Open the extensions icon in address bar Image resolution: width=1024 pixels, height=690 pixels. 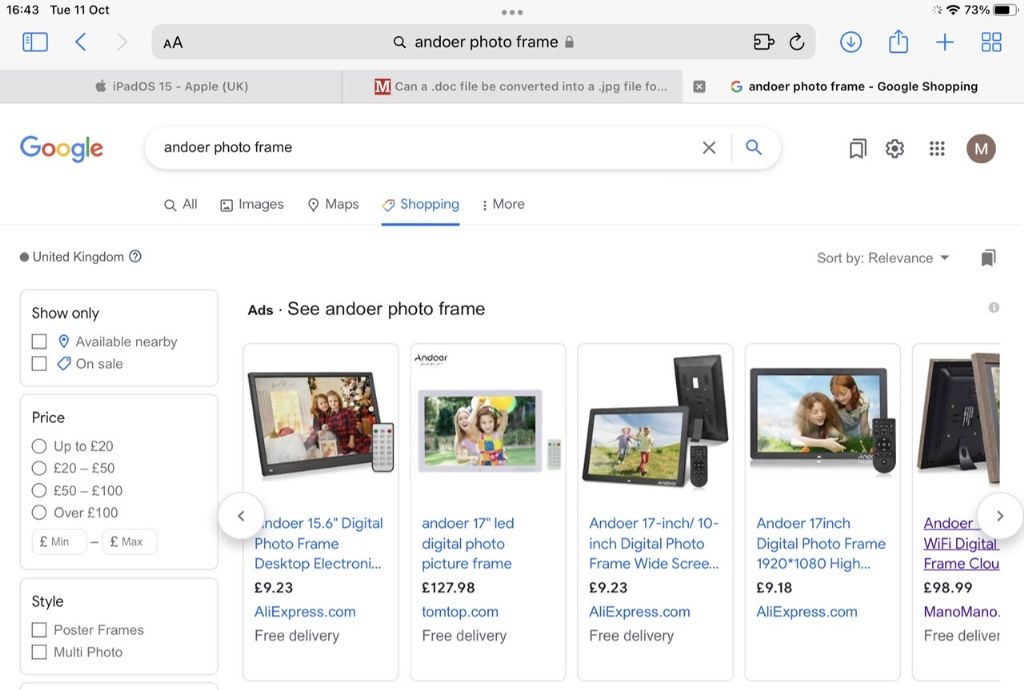[x=763, y=42]
